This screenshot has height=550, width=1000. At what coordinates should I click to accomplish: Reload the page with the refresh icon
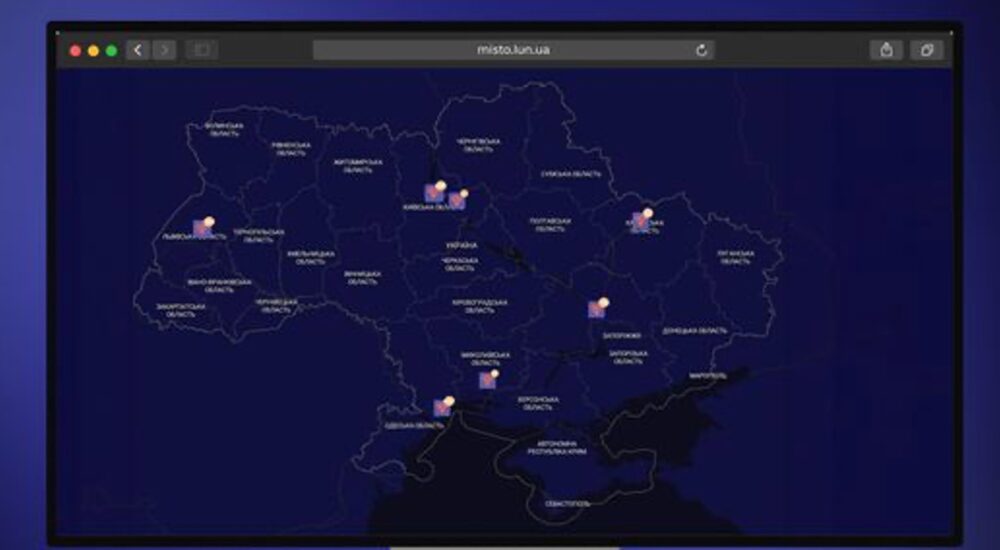click(x=702, y=50)
